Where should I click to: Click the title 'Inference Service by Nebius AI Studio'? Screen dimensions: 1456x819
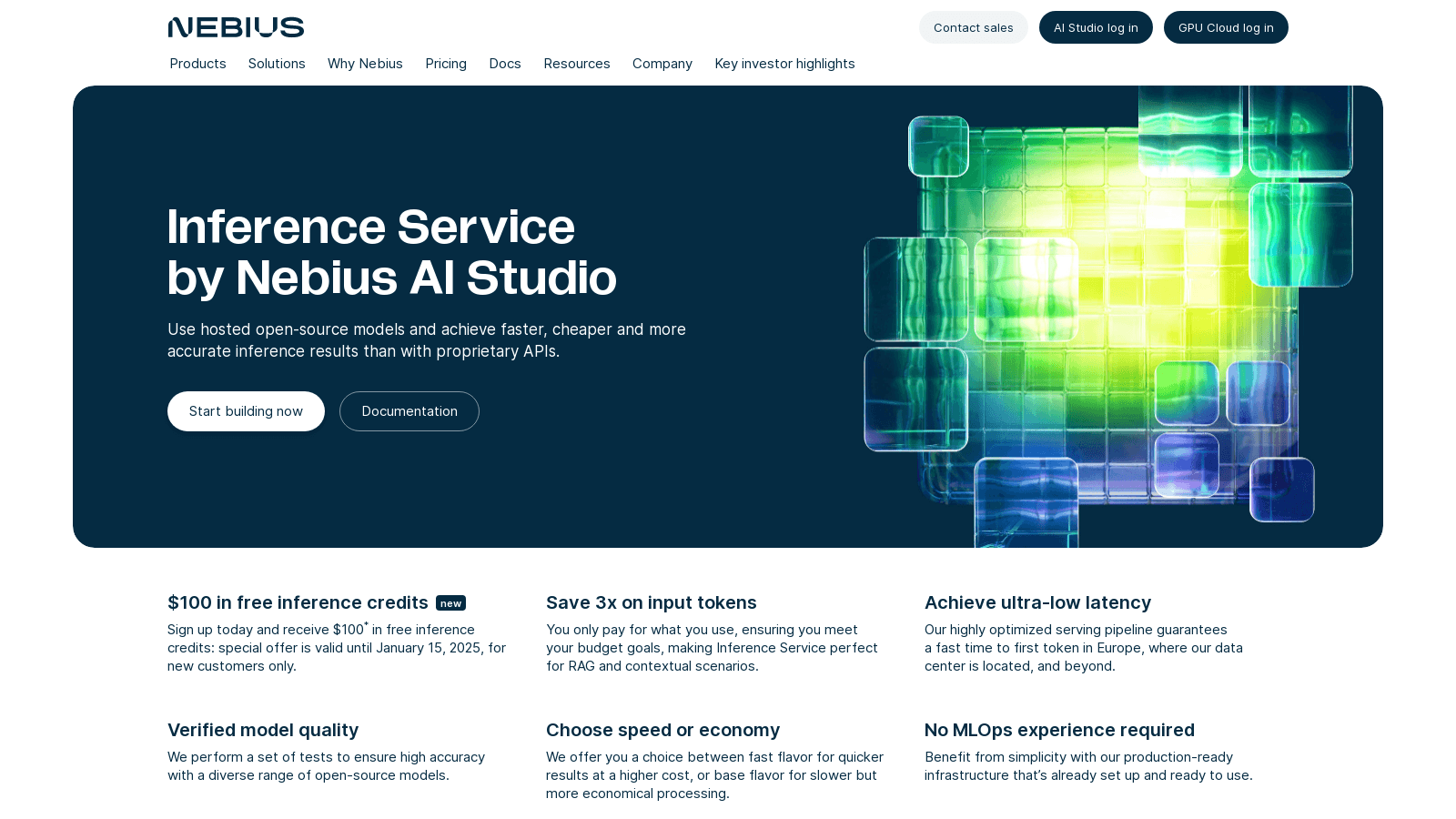[x=392, y=252]
